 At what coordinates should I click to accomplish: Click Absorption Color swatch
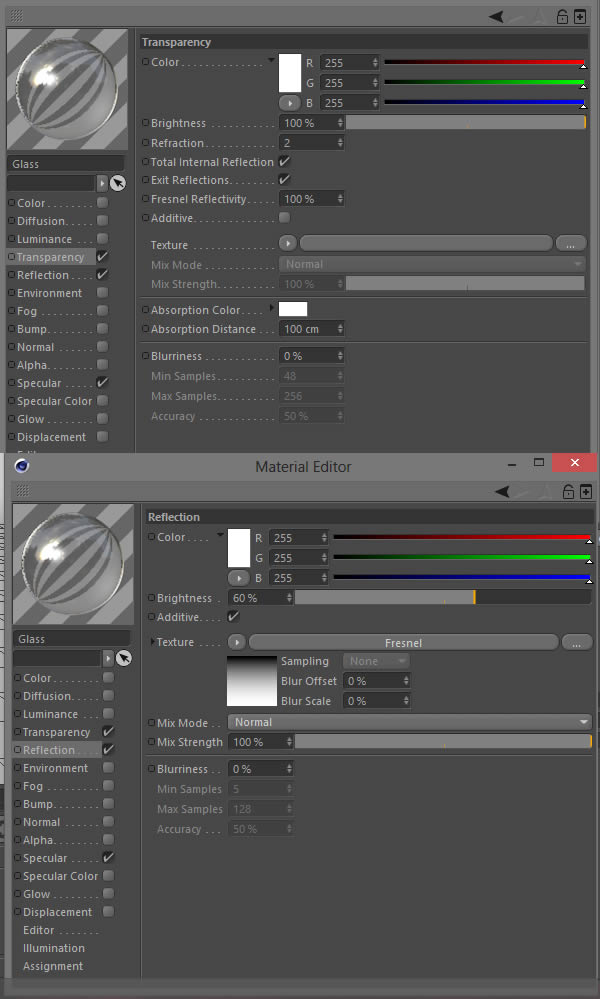click(x=292, y=309)
